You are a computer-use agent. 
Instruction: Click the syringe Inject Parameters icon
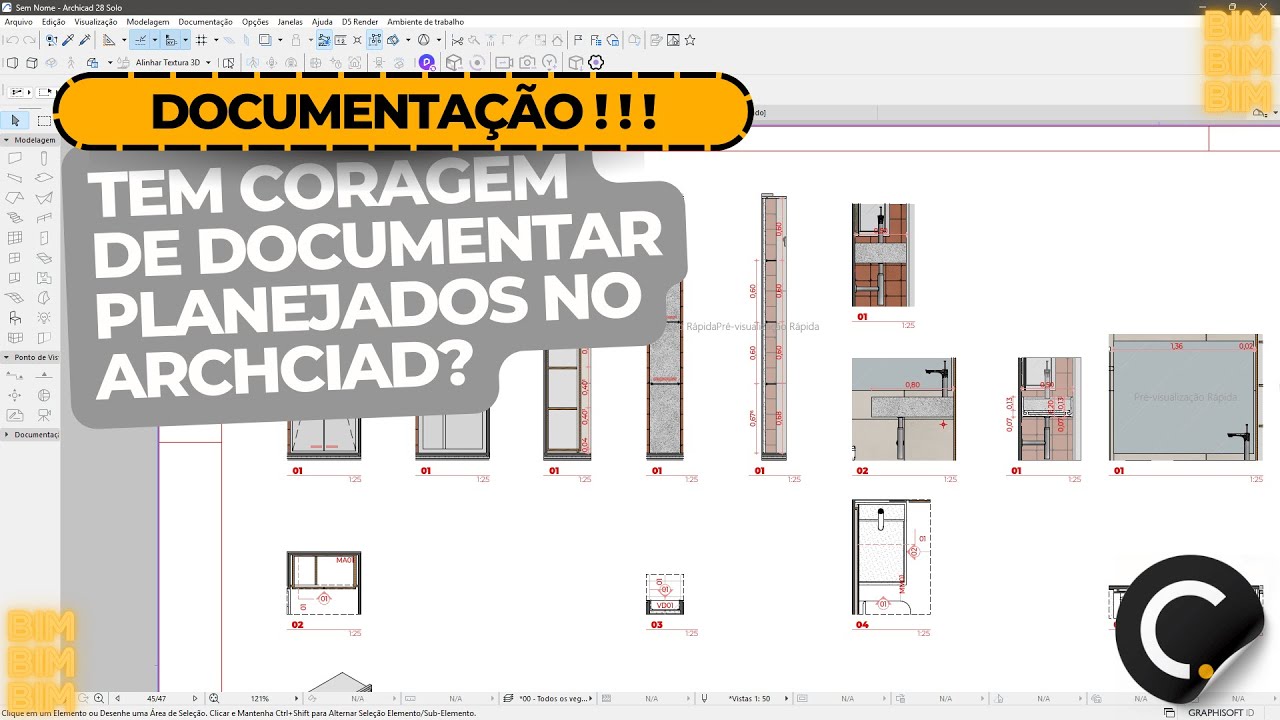pyautogui.click(x=85, y=40)
